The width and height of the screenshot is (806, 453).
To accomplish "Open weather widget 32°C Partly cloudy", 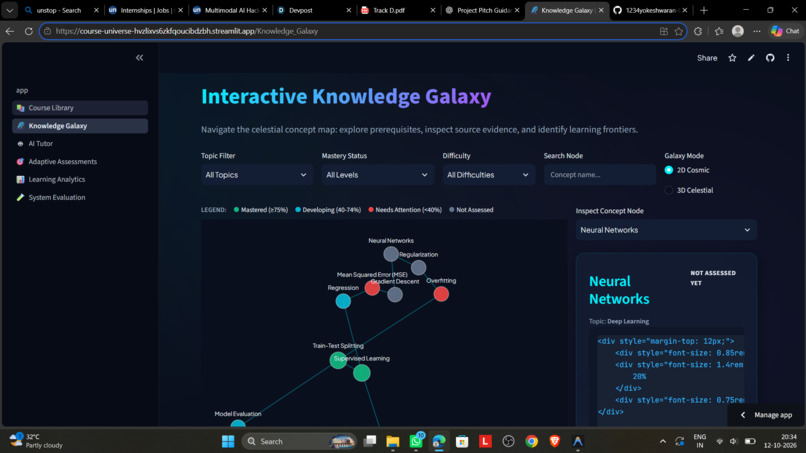I will point(37,441).
